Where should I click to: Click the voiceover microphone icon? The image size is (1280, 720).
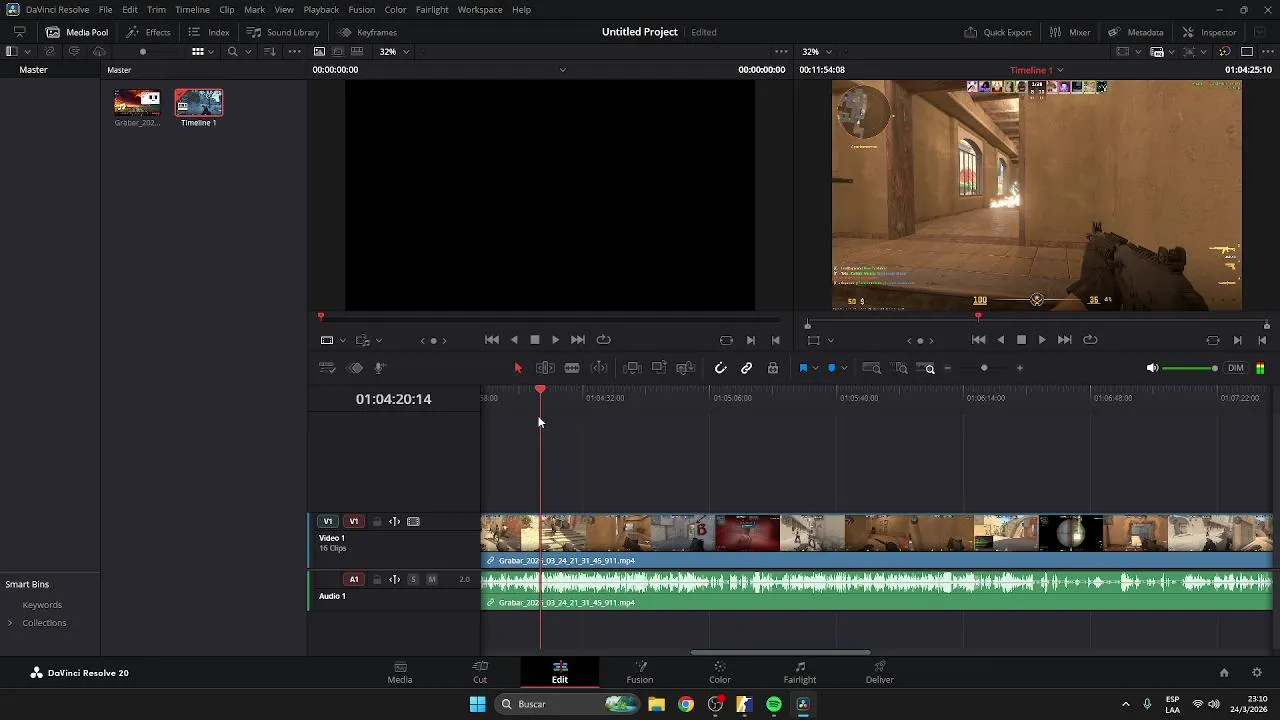pyautogui.click(x=380, y=368)
